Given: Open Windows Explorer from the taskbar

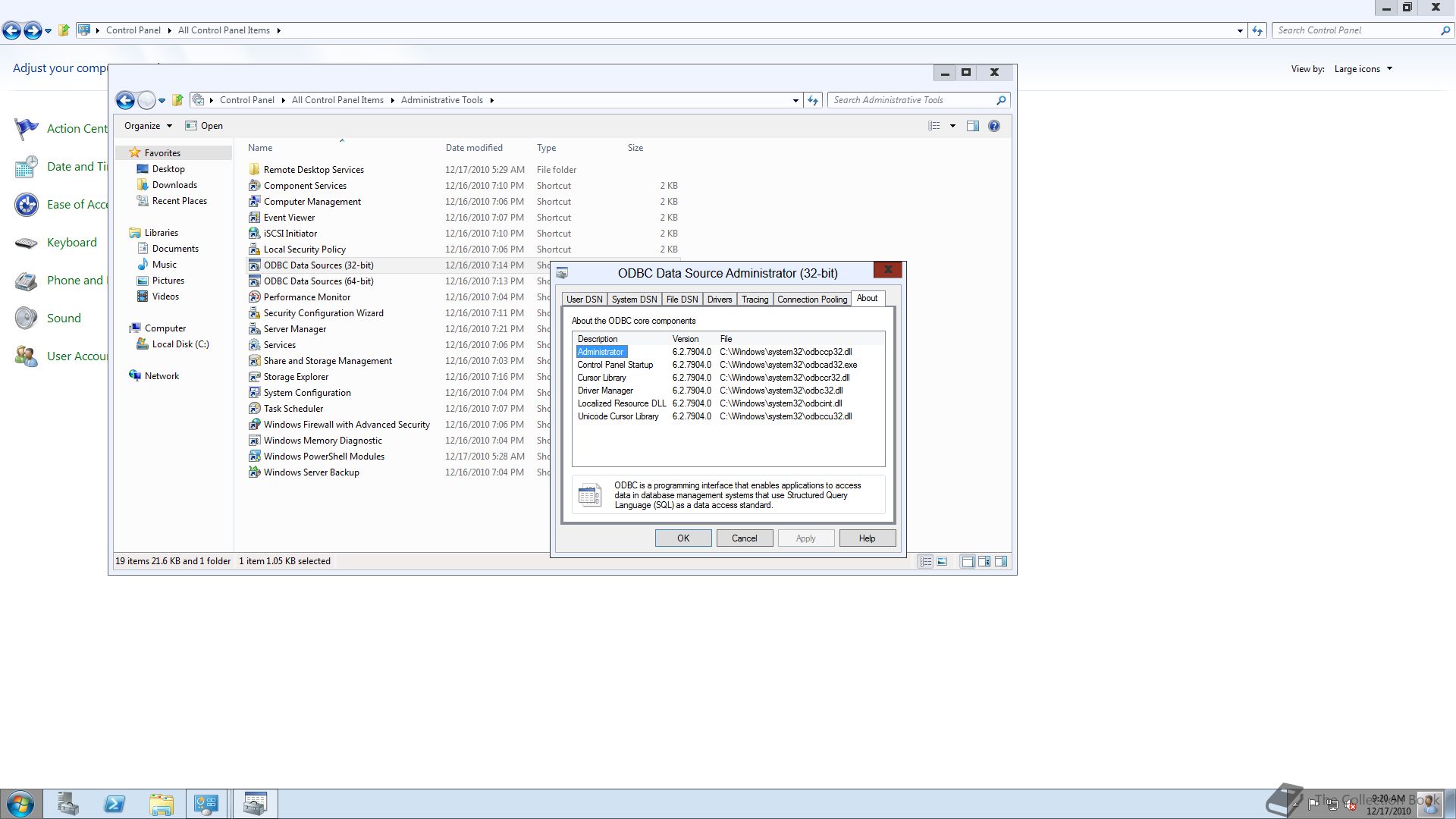Looking at the screenshot, I should click(161, 804).
